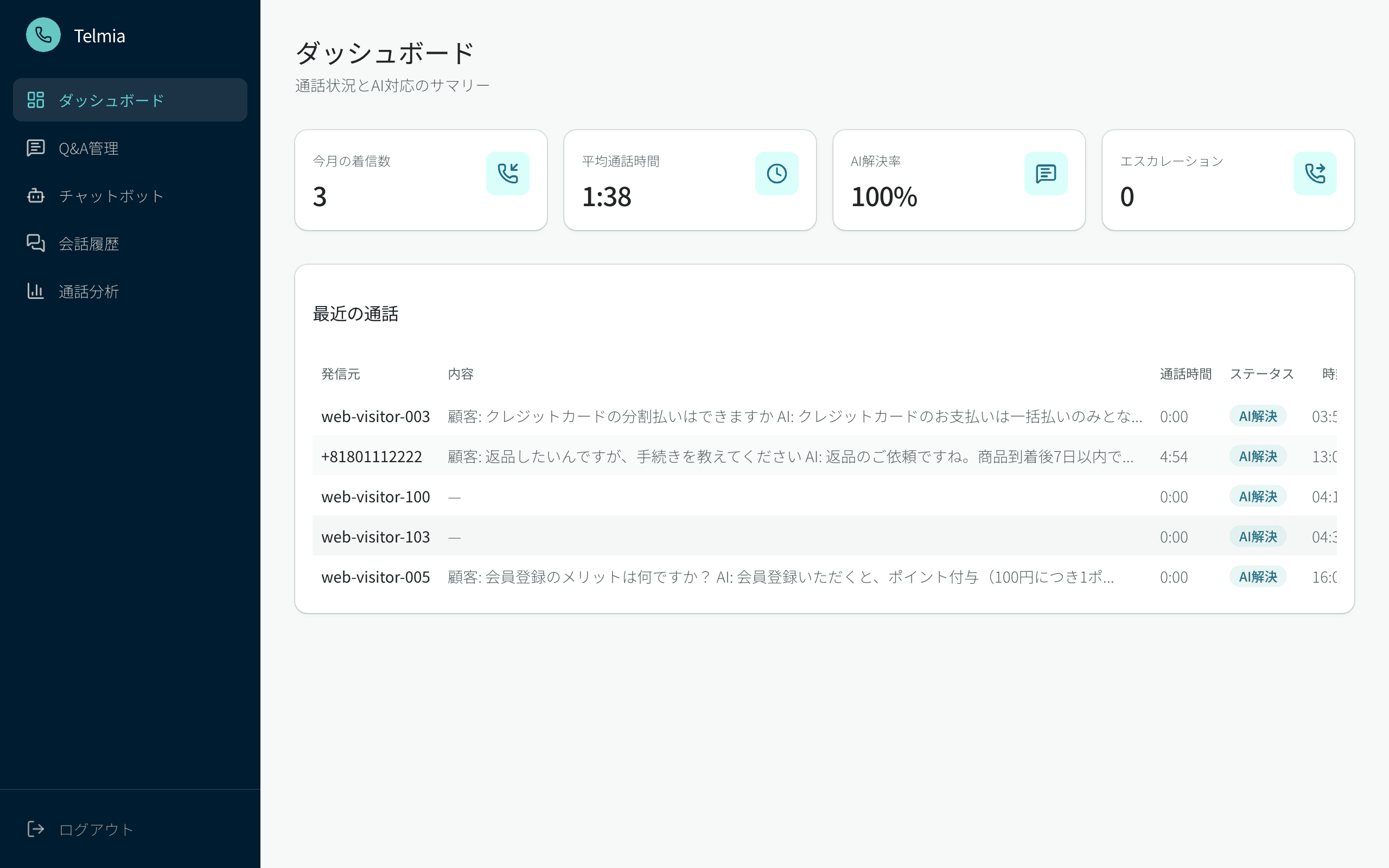This screenshot has height=868, width=1389.
Task: Click the outgoing call icon on エスカレーション card
Action: (1315, 173)
